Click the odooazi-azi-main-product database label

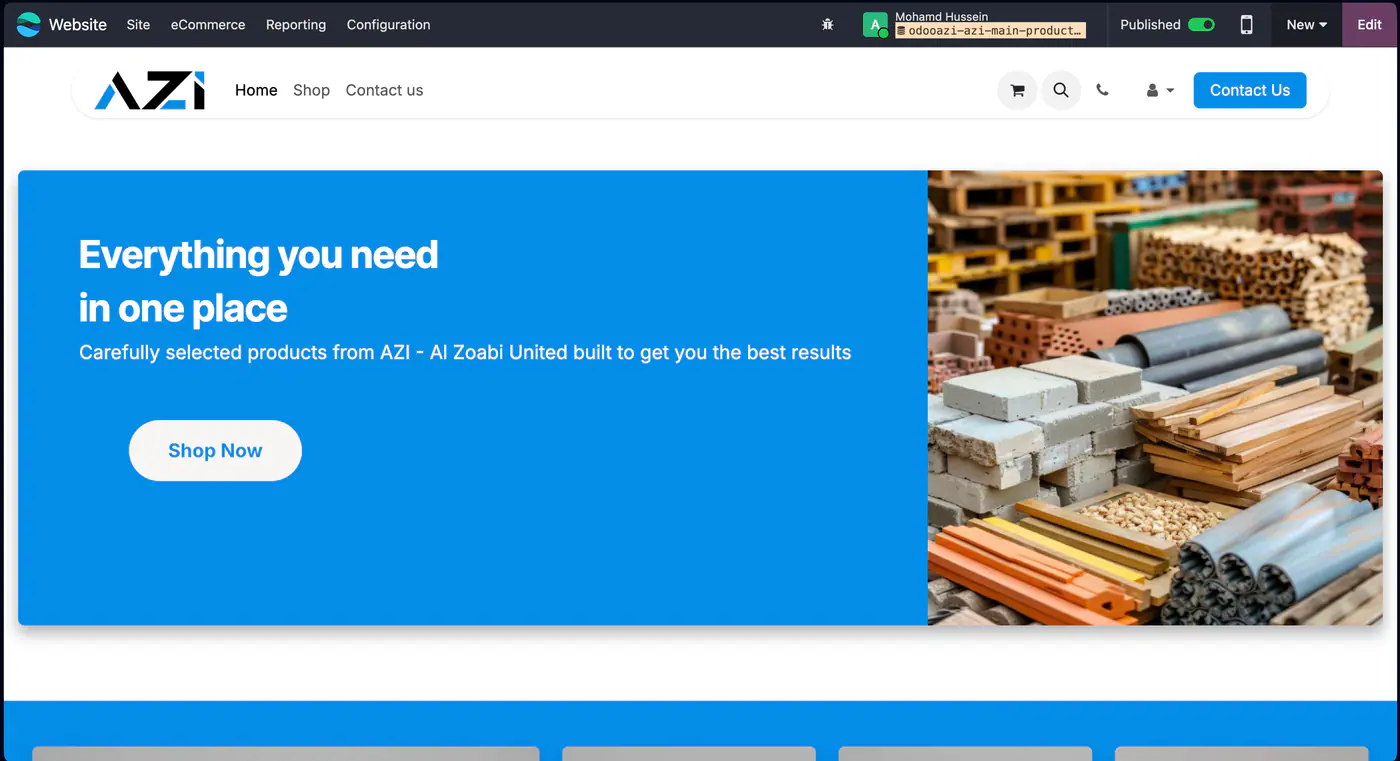[990, 31]
